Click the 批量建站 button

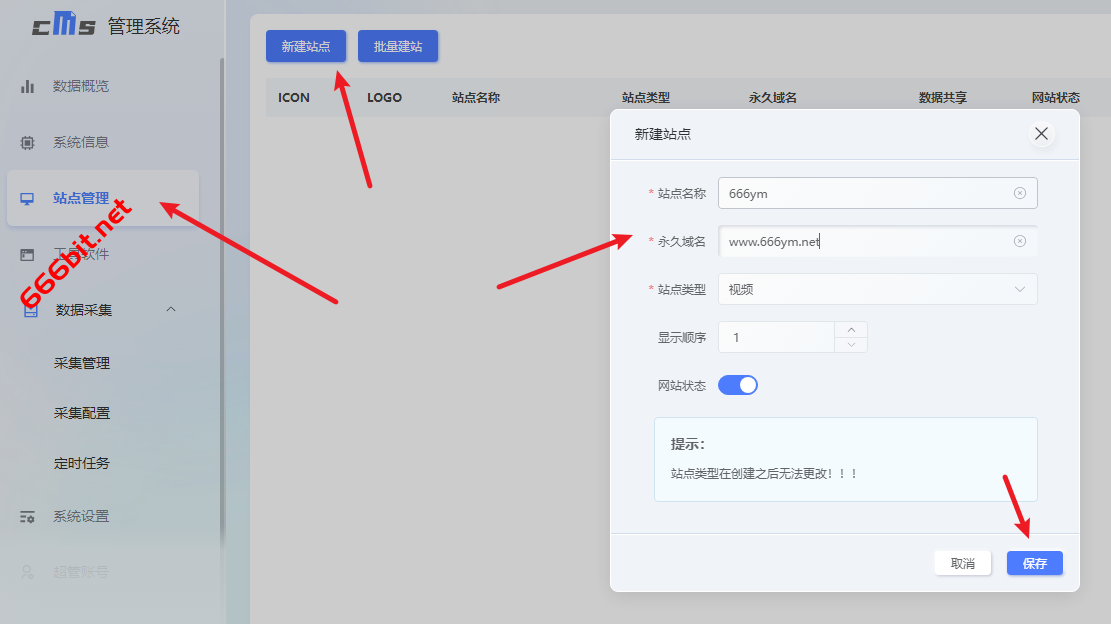pyautogui.click(x=398, y=46)
